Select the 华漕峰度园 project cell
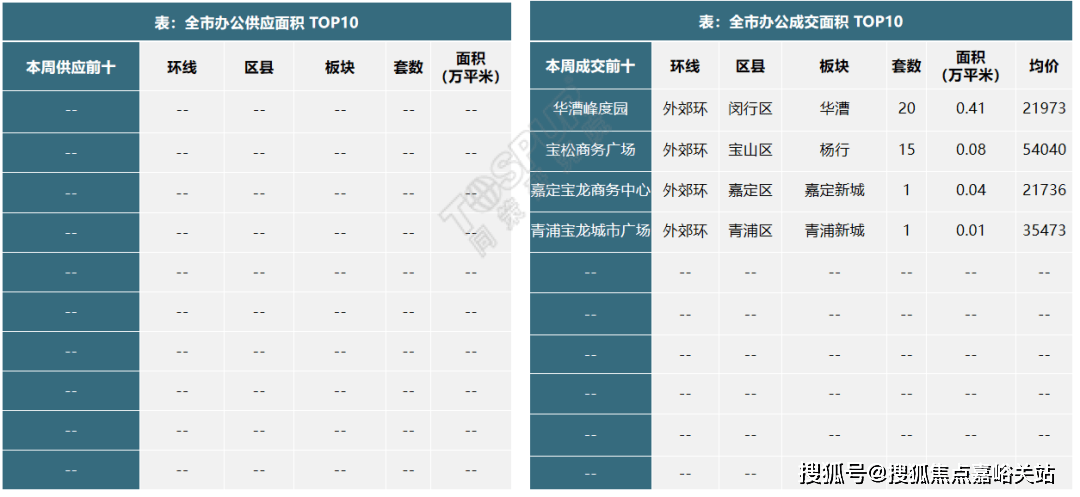The image size is (1080, 497). [x=590, y=109]
